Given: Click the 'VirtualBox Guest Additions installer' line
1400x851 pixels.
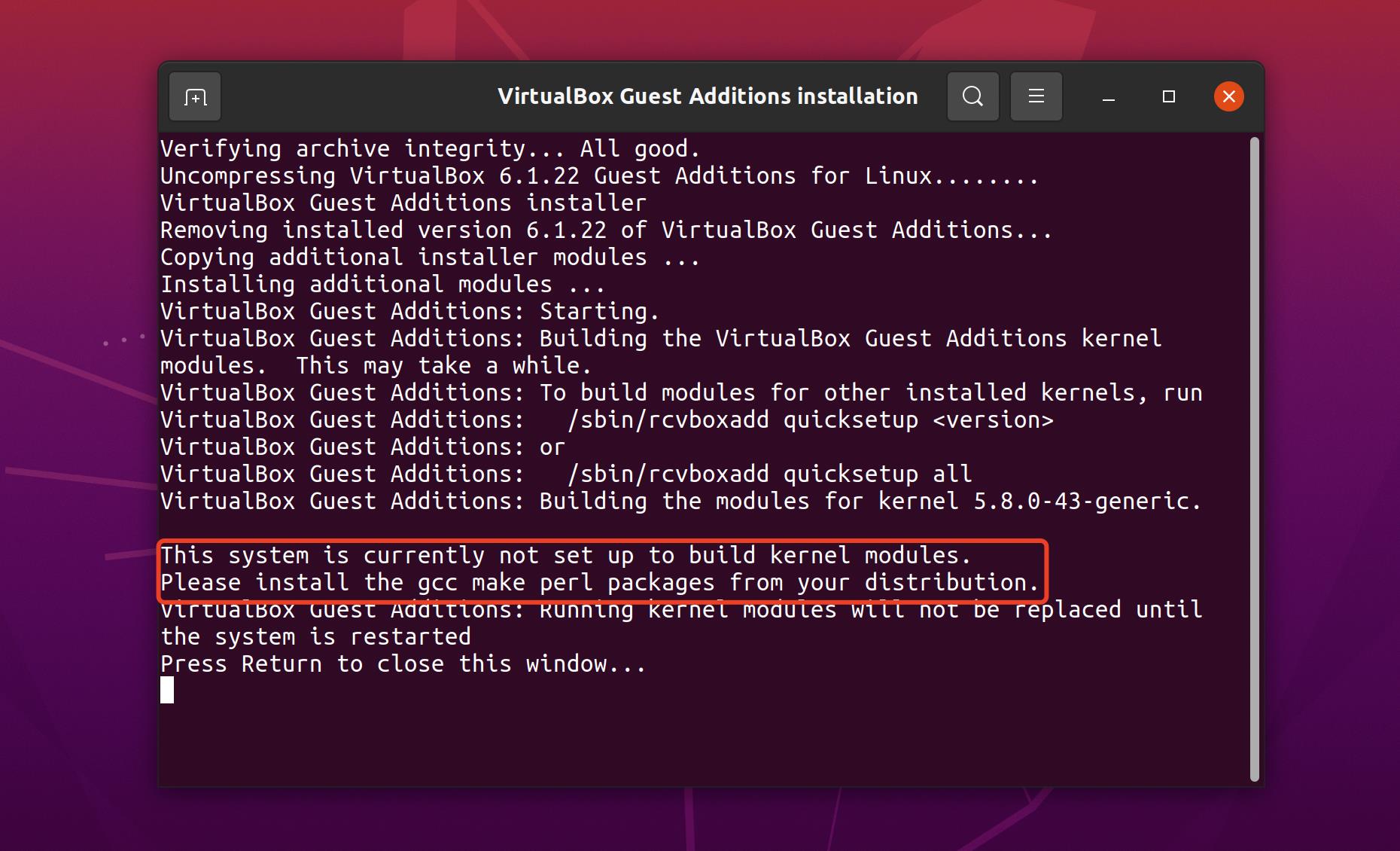Looking at the screenshot, I should point(403,203).
